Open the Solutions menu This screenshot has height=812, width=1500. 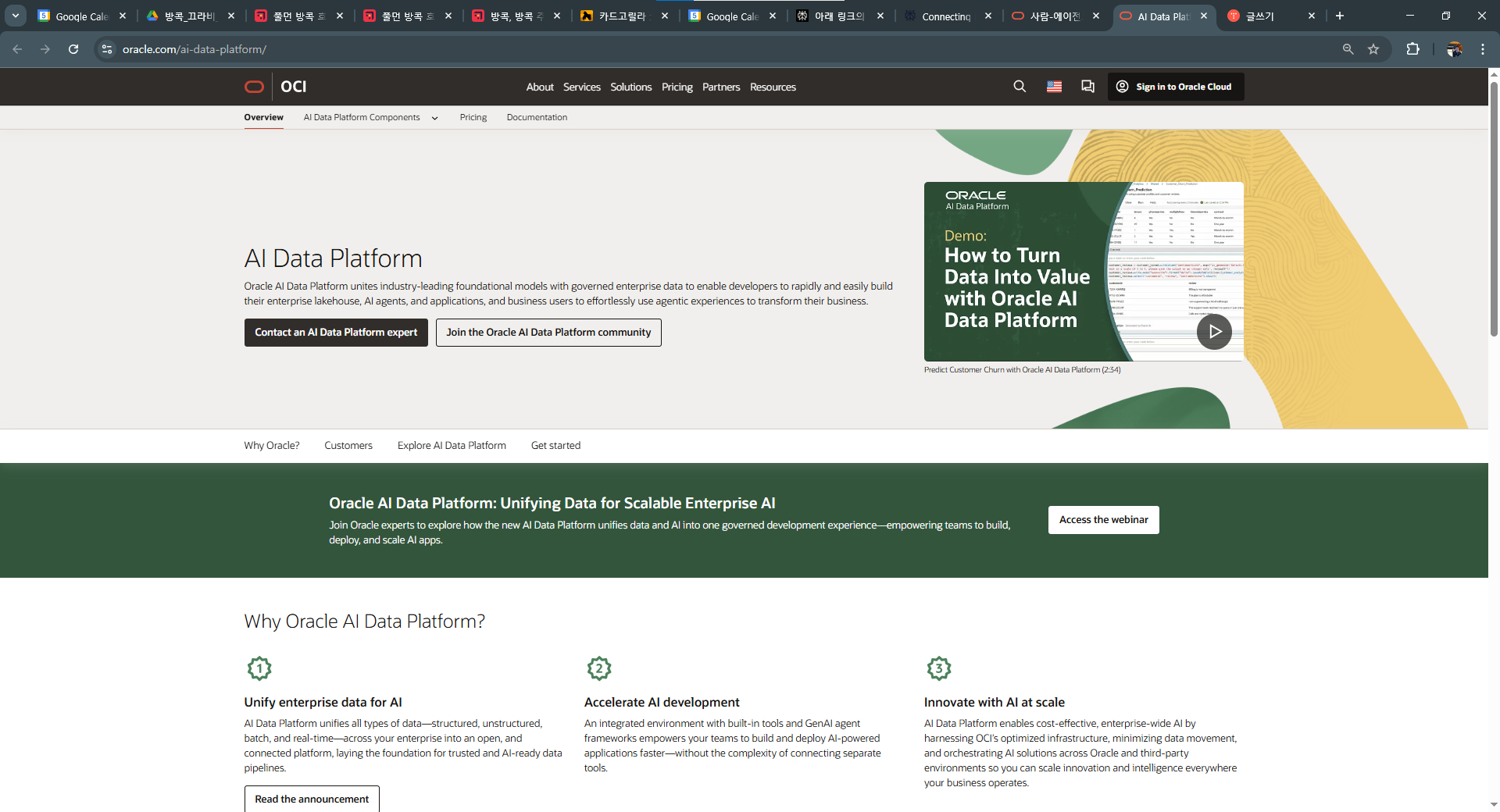(x=631, y=87)
